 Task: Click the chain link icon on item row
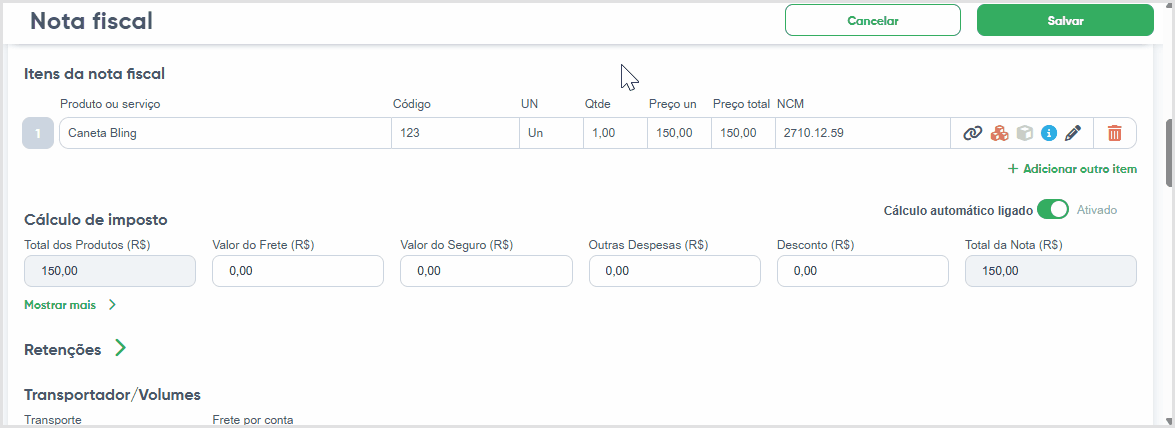click(972, 133)
